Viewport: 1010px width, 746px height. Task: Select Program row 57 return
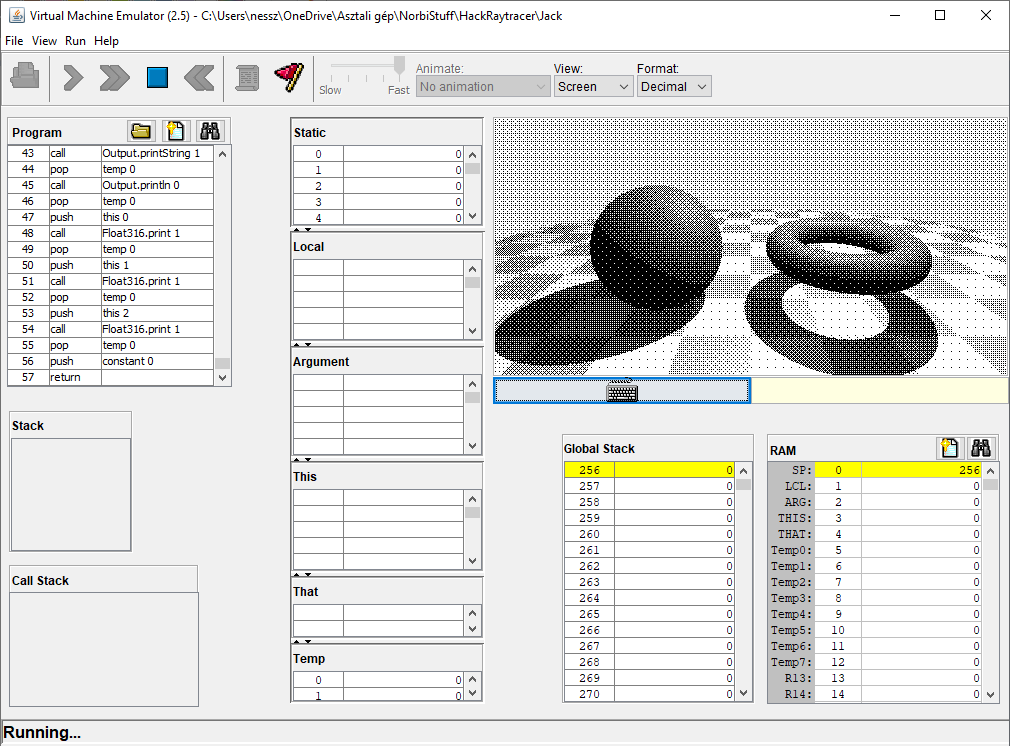[x=110, y=377]
